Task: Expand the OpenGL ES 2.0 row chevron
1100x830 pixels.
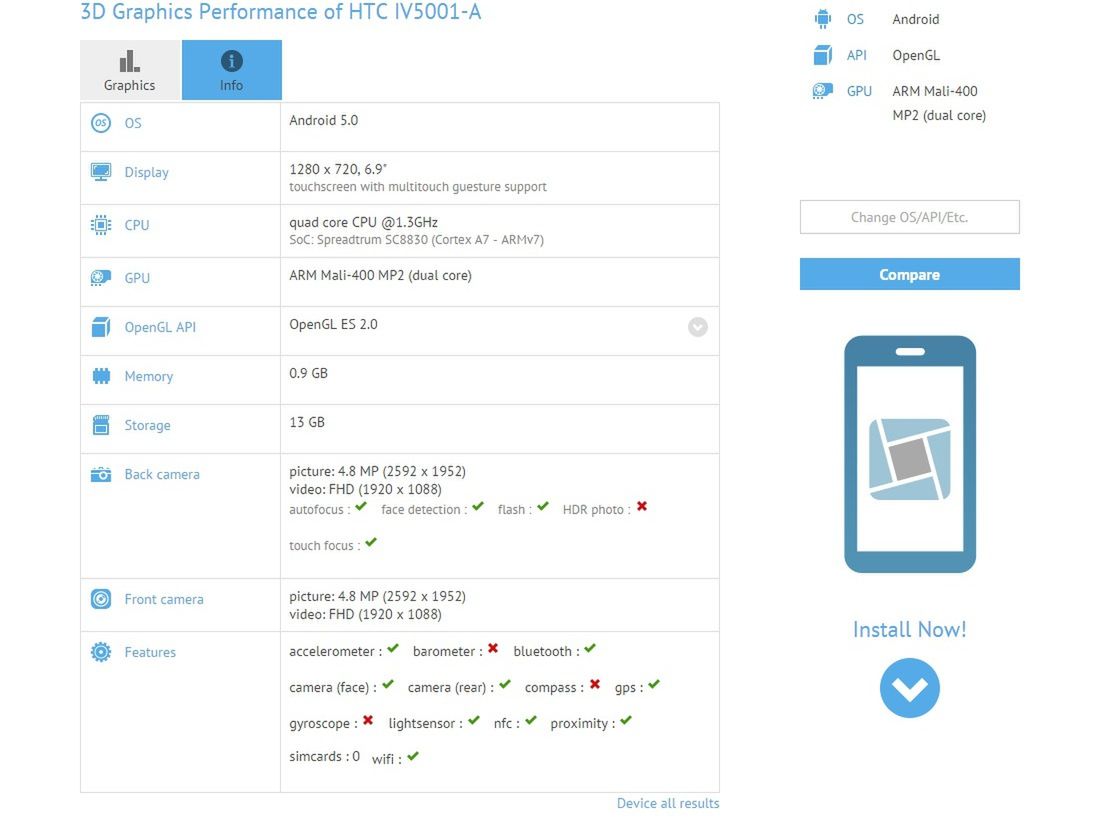Action: click(697, 327)
